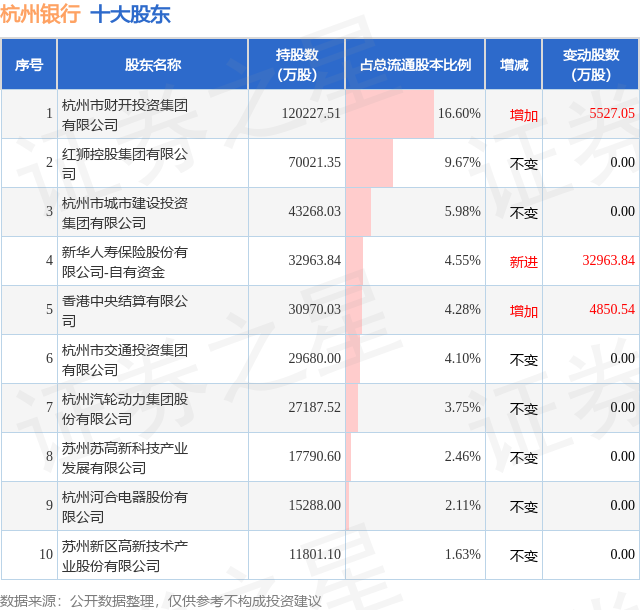640x610 pixels.
Task: Click 不变 status for 红狮控股 row
Action: click(x=524, y=164)
